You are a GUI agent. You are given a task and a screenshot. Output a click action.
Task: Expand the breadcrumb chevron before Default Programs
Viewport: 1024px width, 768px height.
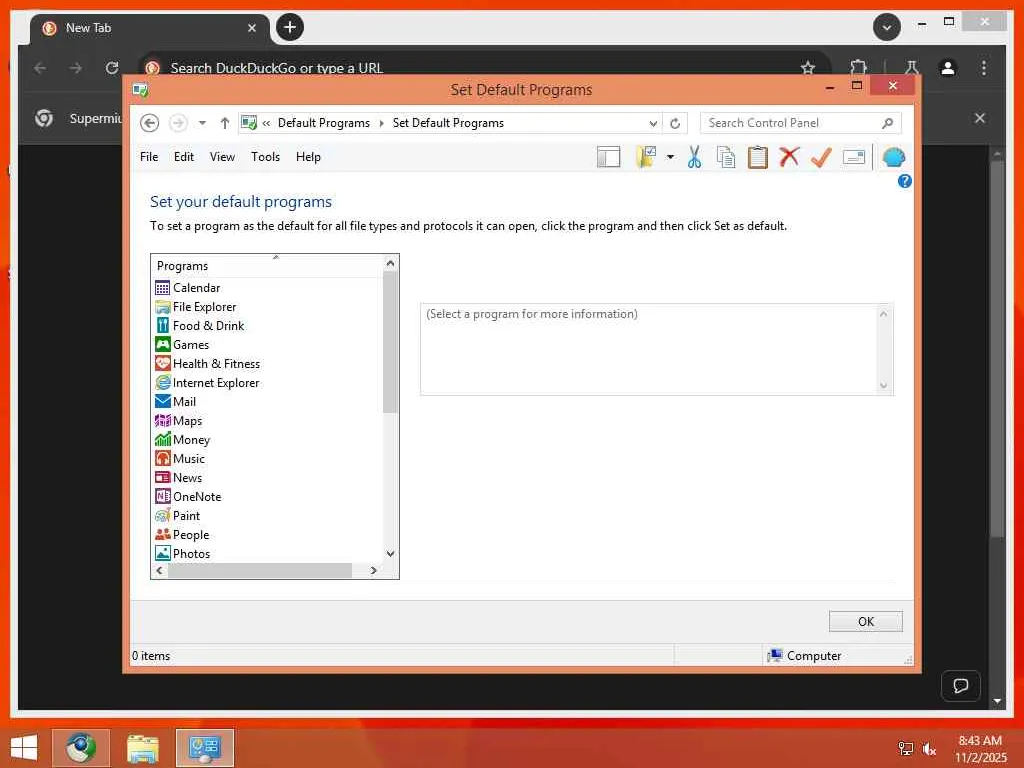pyautogui.click(x=266, y=123)
